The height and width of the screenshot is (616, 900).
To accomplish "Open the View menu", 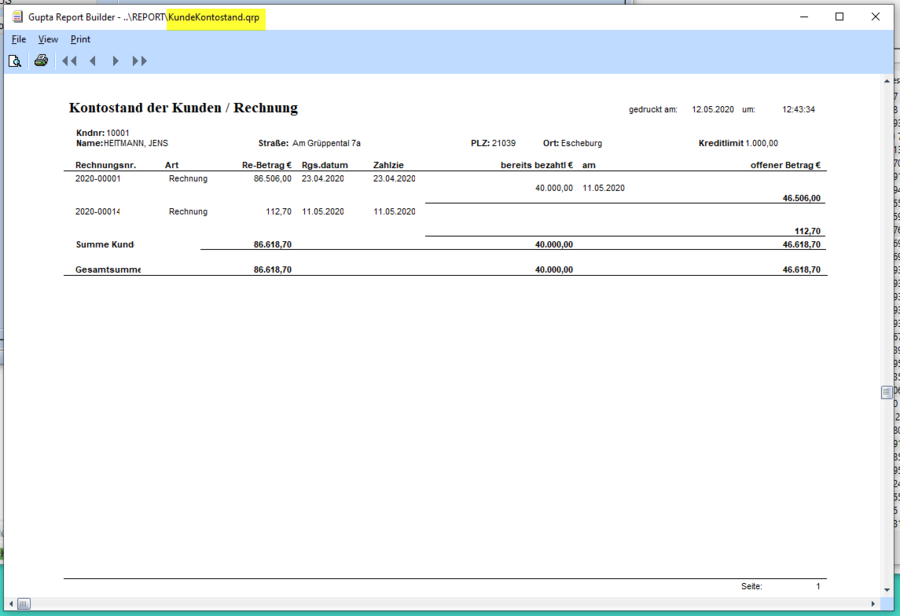I will 48,39.
